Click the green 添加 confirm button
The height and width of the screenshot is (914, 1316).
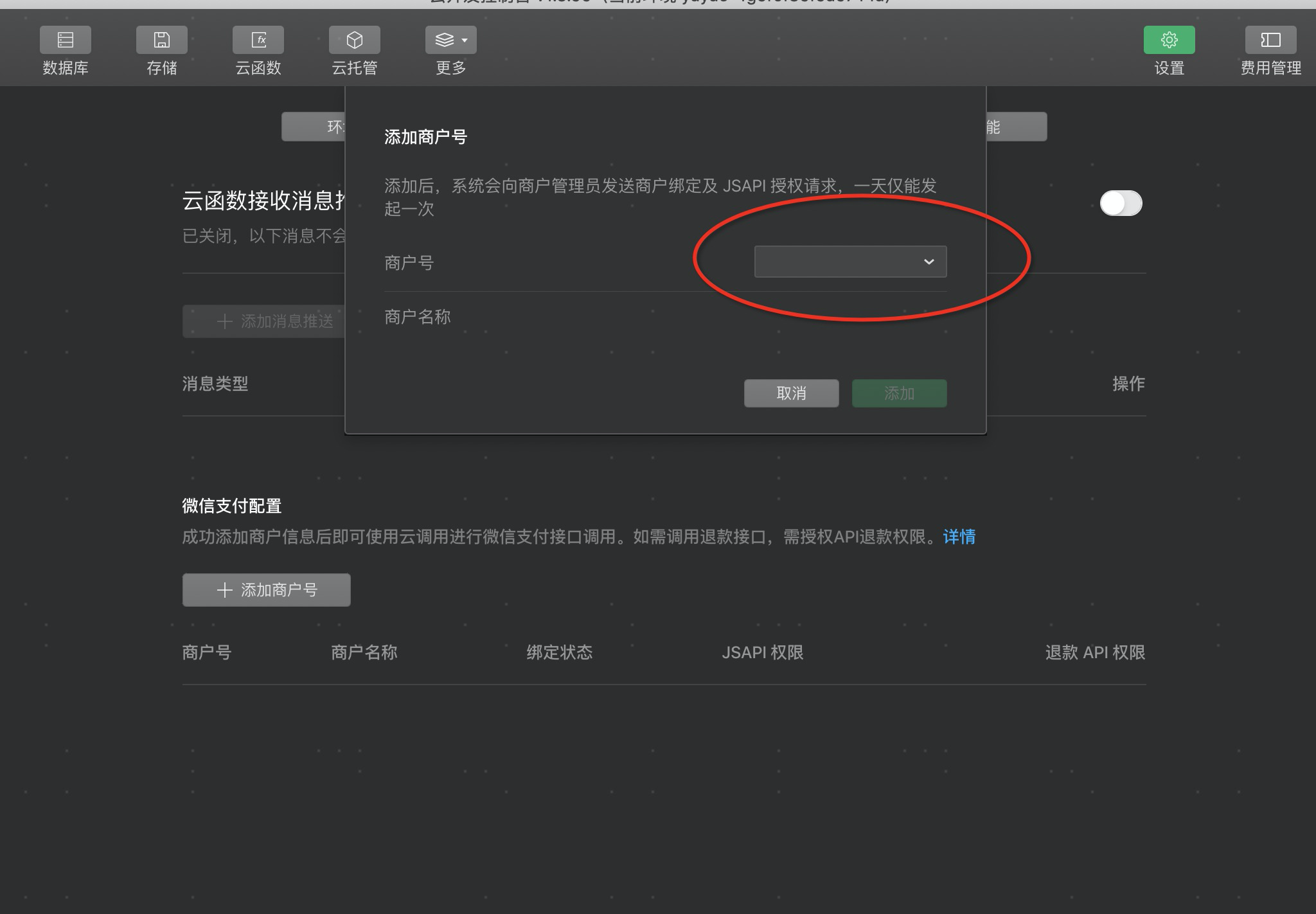(899, 393)
